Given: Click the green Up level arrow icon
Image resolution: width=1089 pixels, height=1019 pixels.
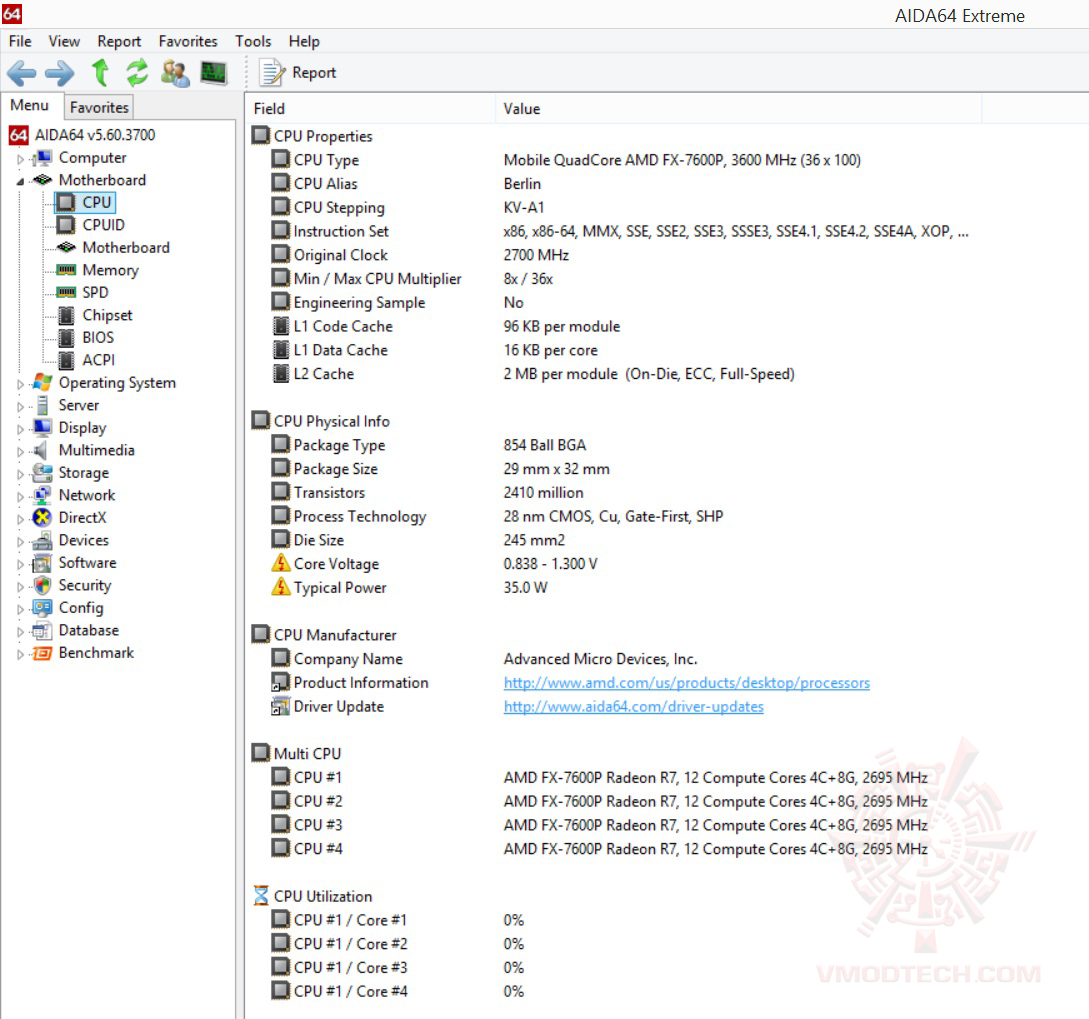Looking at the screenshot, I should [x=101, y=72].
